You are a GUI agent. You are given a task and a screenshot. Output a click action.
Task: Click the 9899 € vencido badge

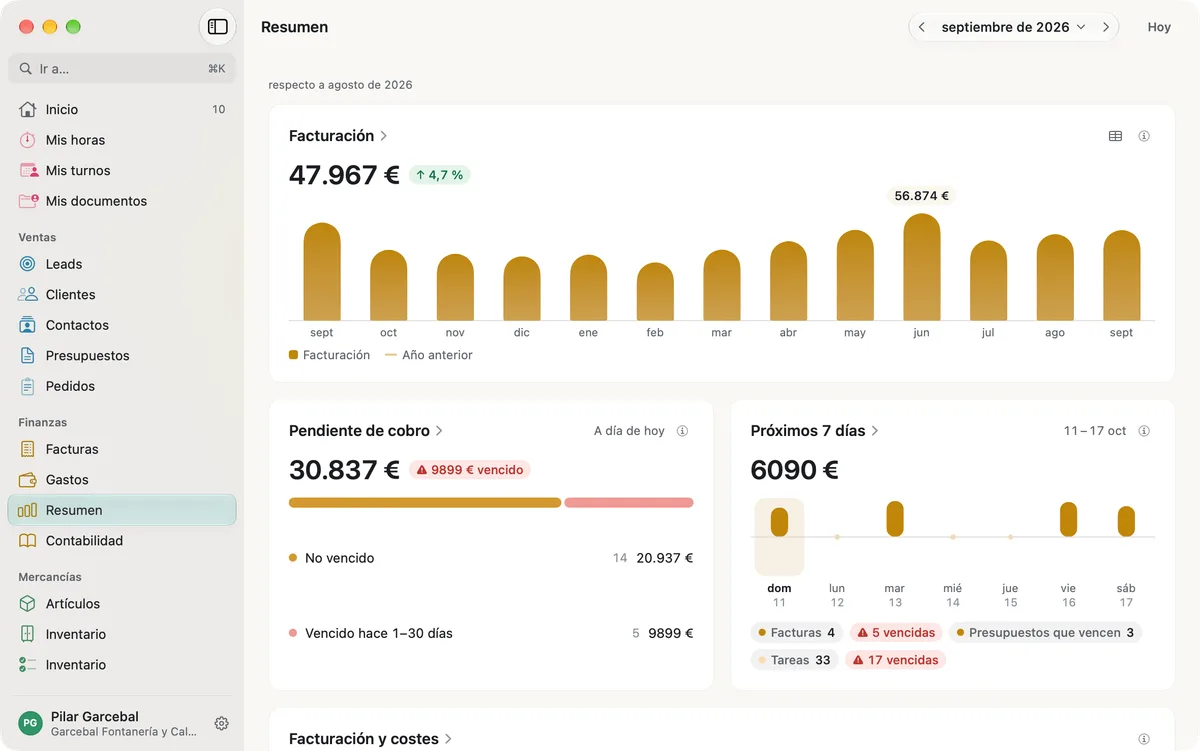pyautogui.click(x=469, y=470)
